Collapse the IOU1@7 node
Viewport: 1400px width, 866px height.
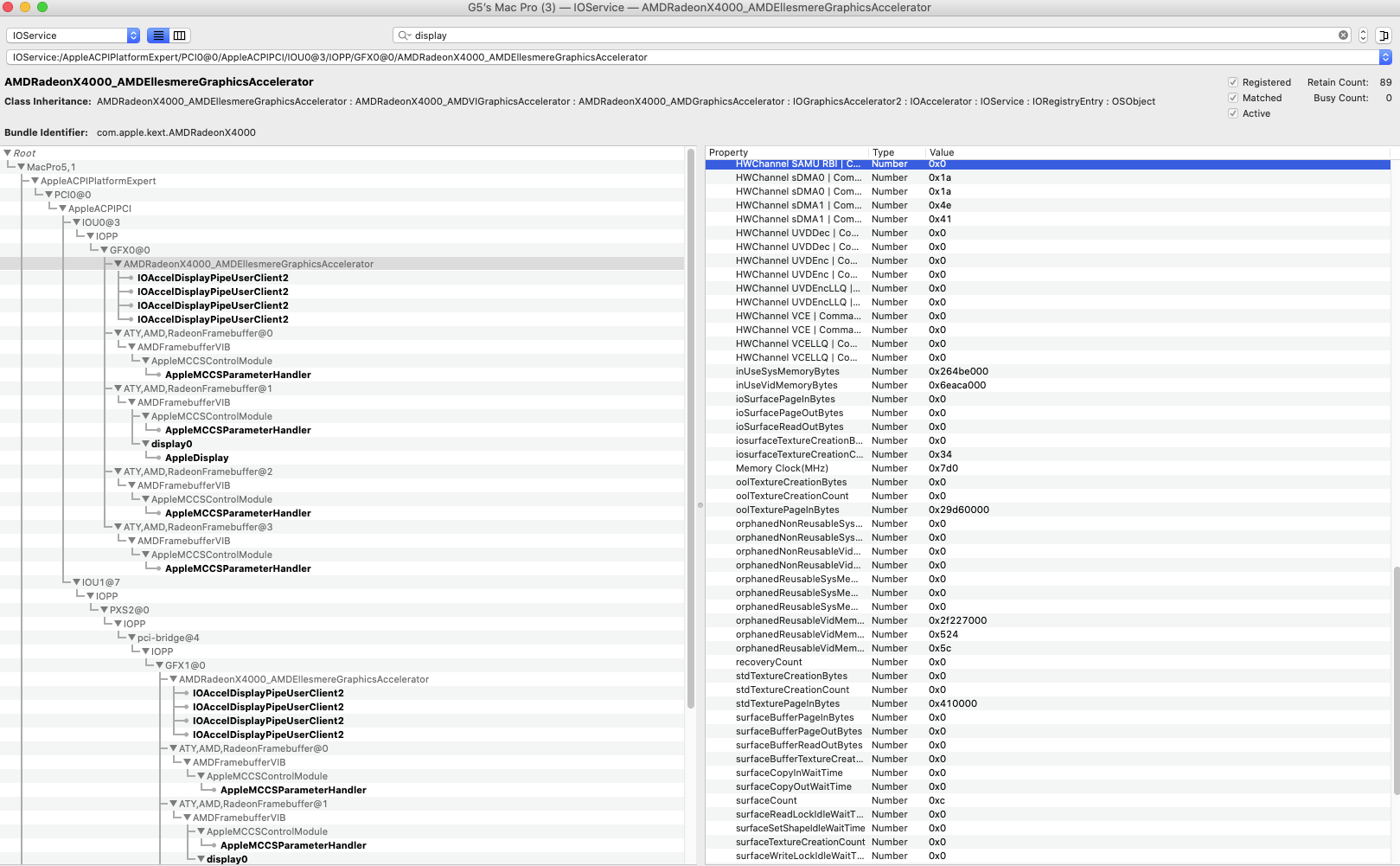pyautogui.click(x=77, y=582)
